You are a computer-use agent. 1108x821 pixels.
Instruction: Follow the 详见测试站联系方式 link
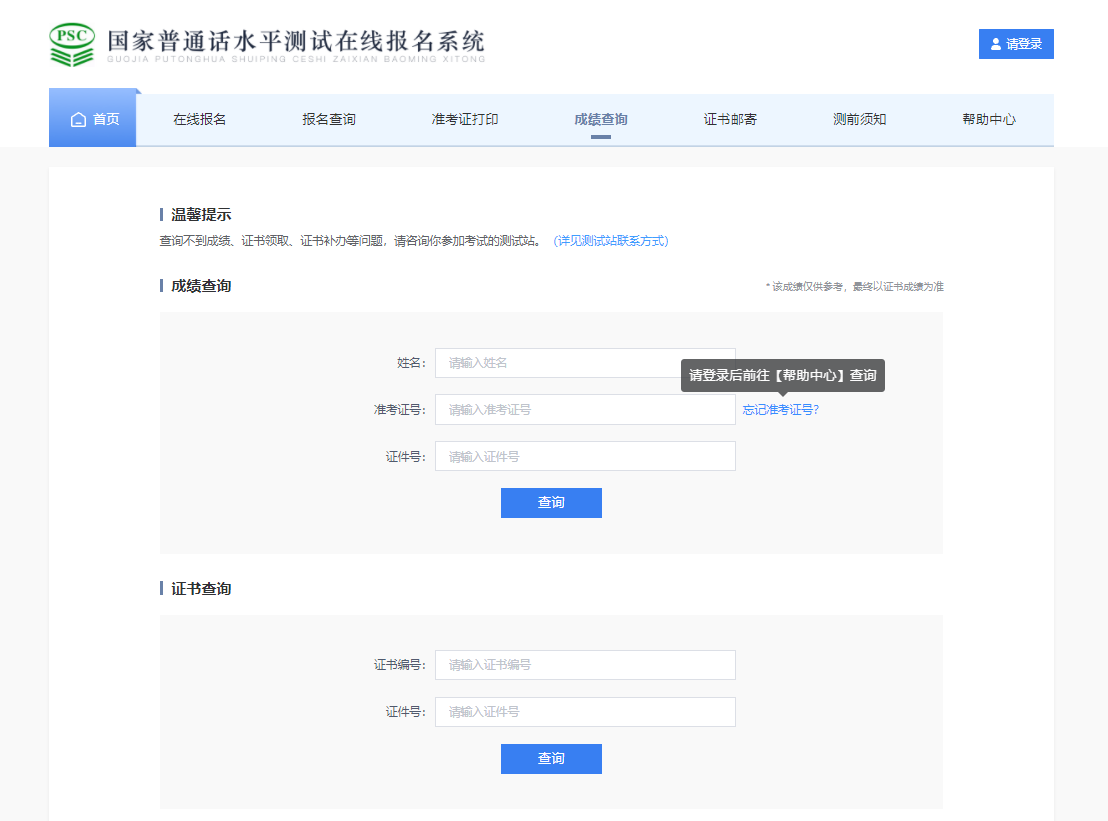(x=610, y=241)
